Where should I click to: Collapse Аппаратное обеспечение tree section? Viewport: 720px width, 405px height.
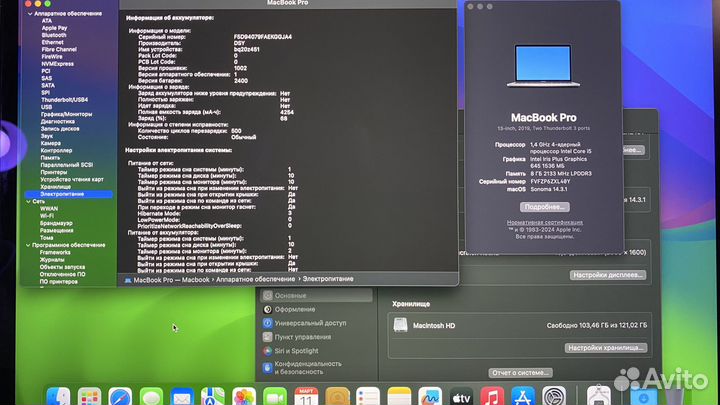pyautogui.click(x=30, y=14)
